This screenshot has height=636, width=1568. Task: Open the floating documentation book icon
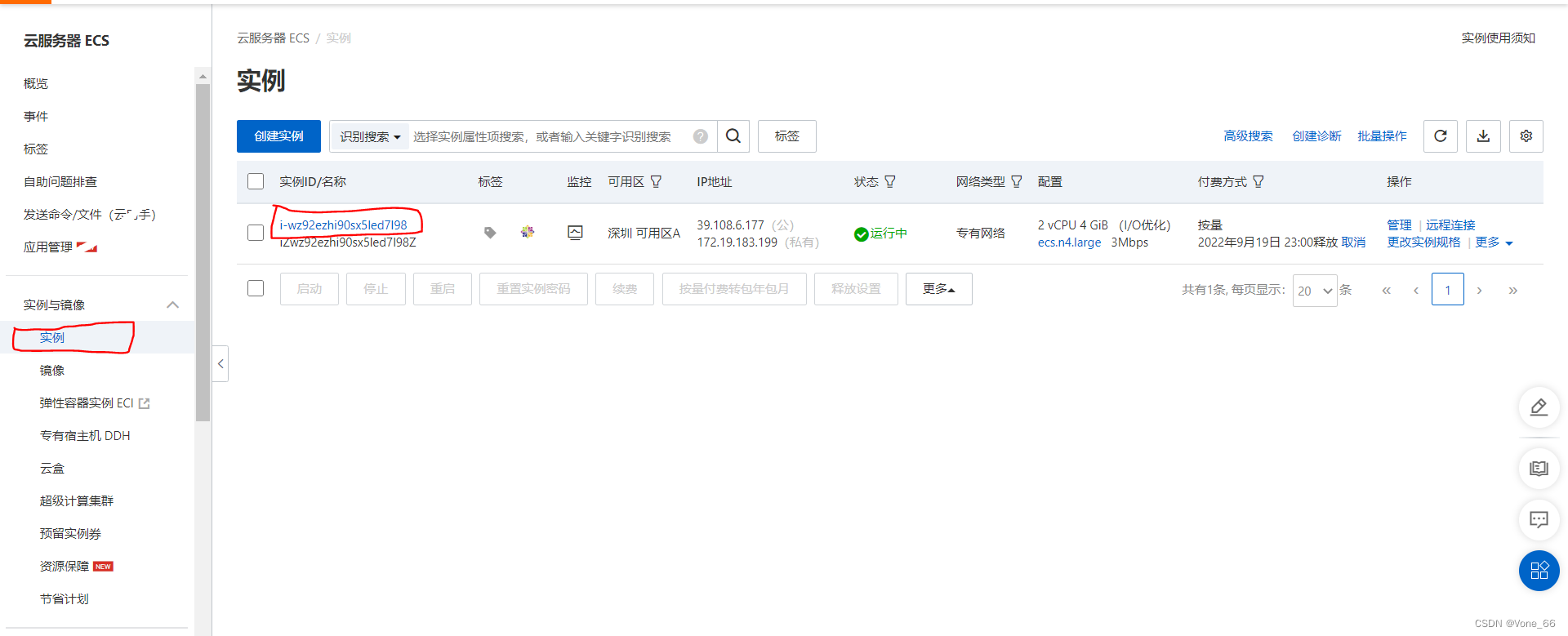tap(1539, 469)
